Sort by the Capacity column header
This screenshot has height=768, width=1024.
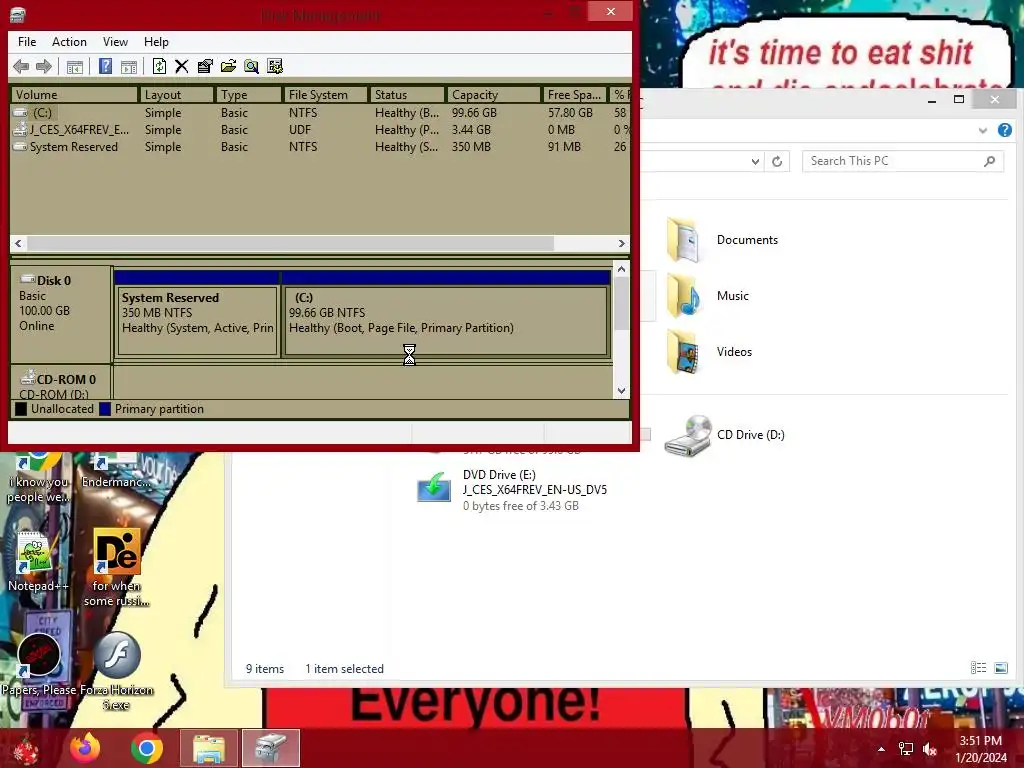[x=494, y=95]
